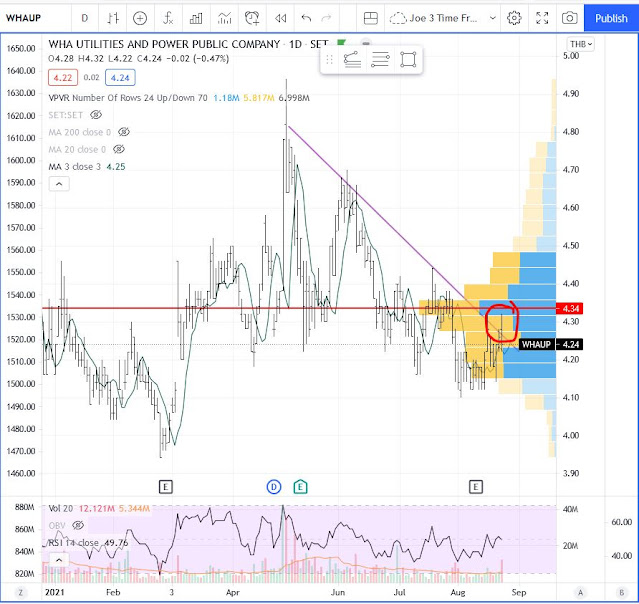Open saved layout Joe 3 Time Fr...

click(x=434, y=18)
